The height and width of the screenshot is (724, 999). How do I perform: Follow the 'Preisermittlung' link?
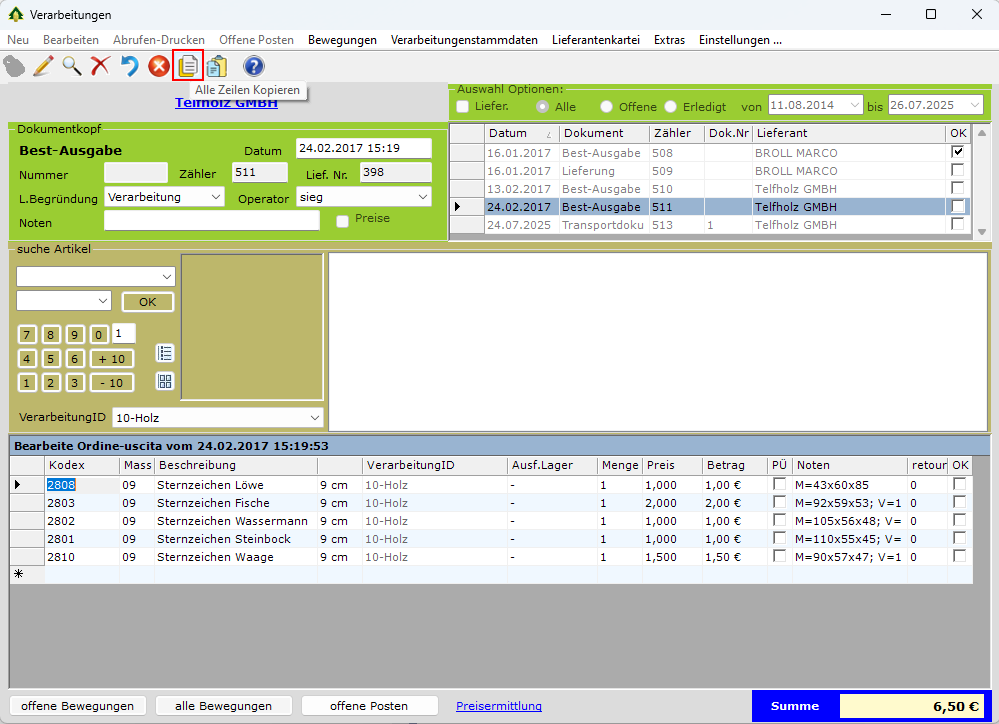pos(499,706)
